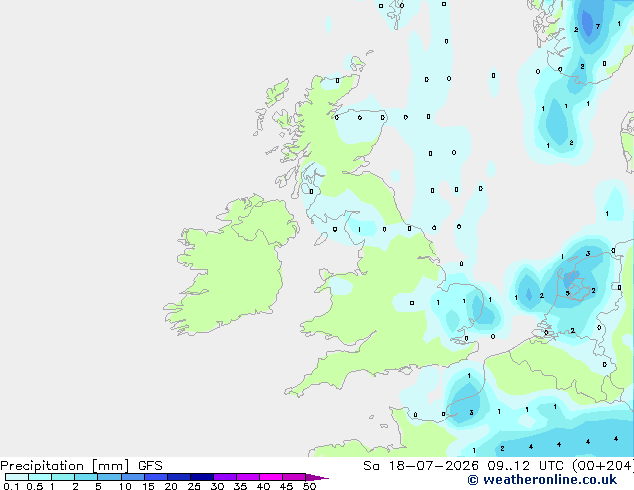Click the legend arrow tip beyond 50 mm

pyautogui.click(x=317, y=477)
